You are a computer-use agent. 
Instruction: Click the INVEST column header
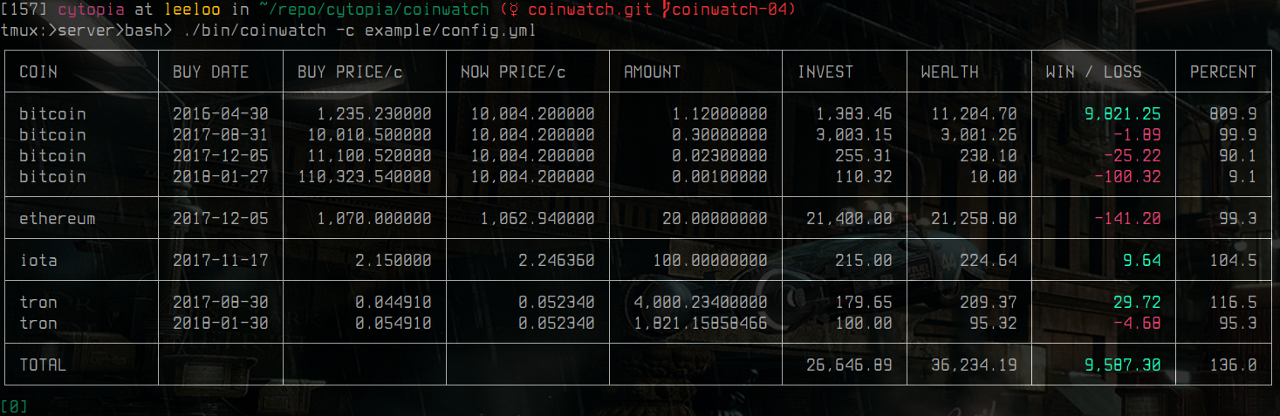pos(826,72)
